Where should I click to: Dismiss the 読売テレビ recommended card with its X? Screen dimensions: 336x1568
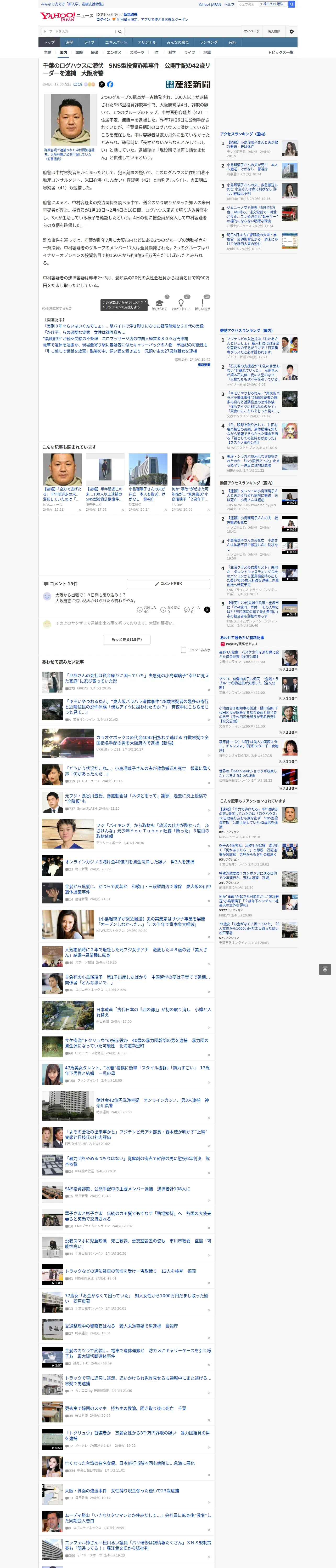(x=122, y=510)
